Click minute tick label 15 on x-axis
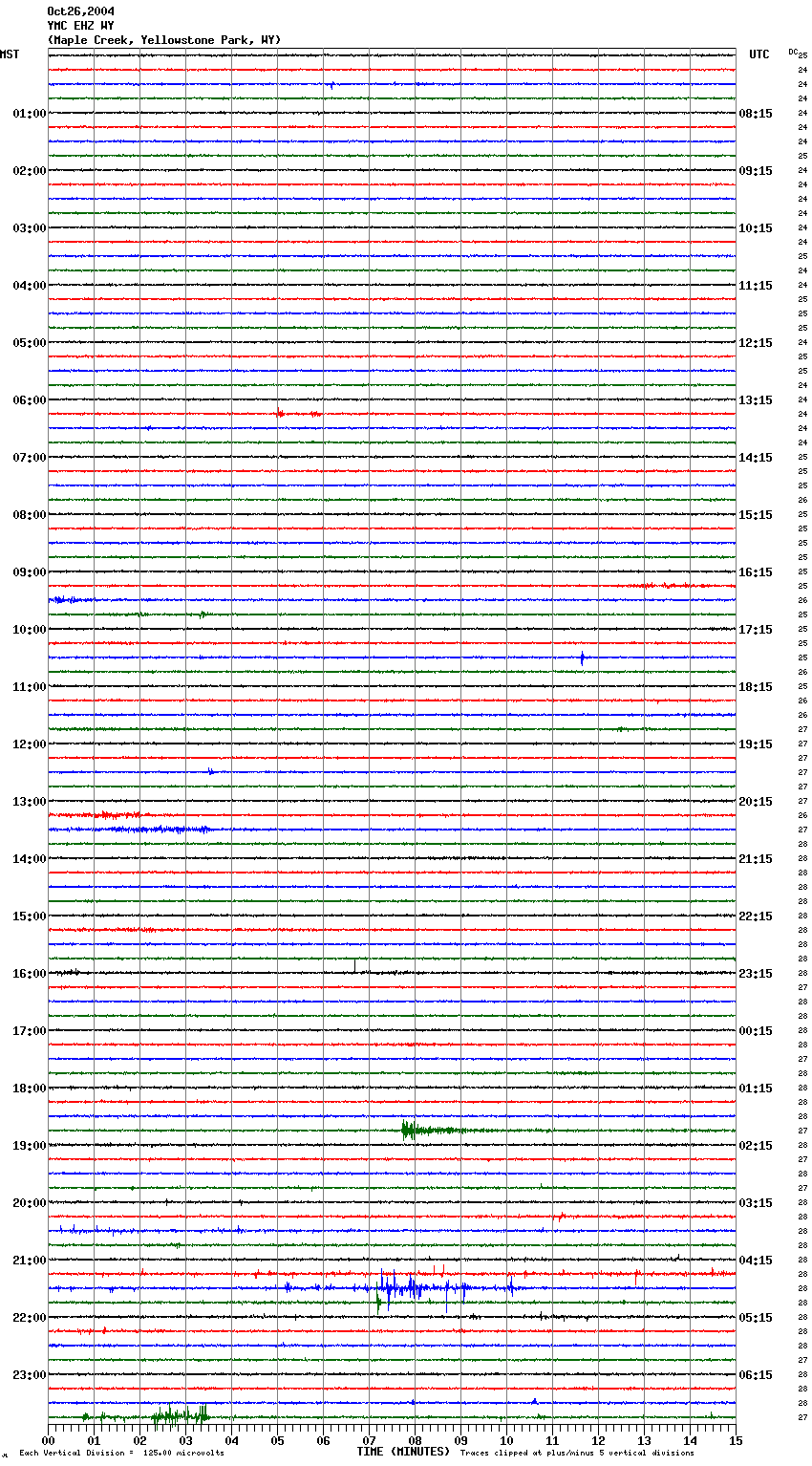Screen dimensions: 812x1466 click(736, 1441)
